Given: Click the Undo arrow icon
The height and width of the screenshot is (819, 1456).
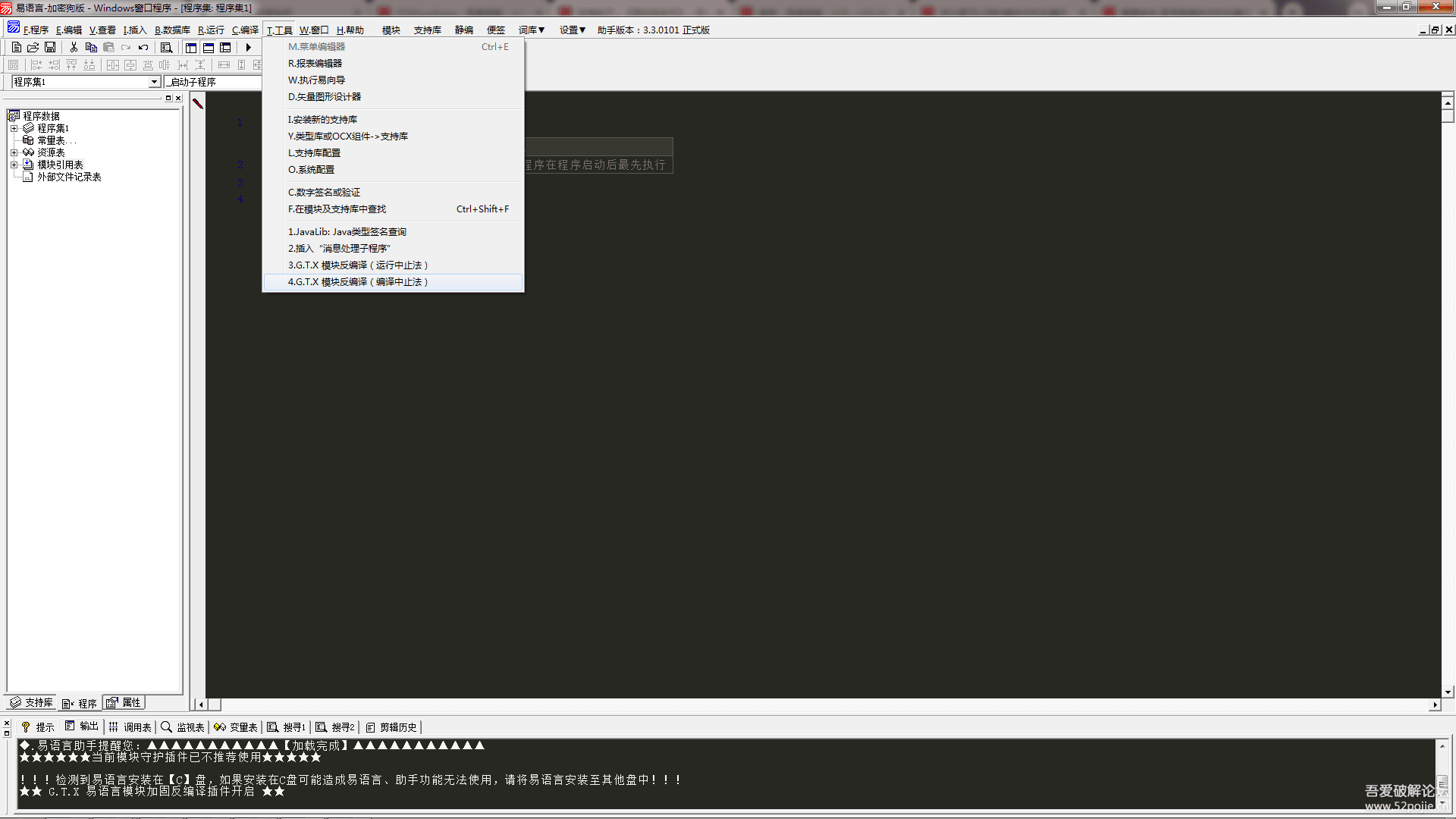Looking at the screenshot, I should [x=143, y=47].
